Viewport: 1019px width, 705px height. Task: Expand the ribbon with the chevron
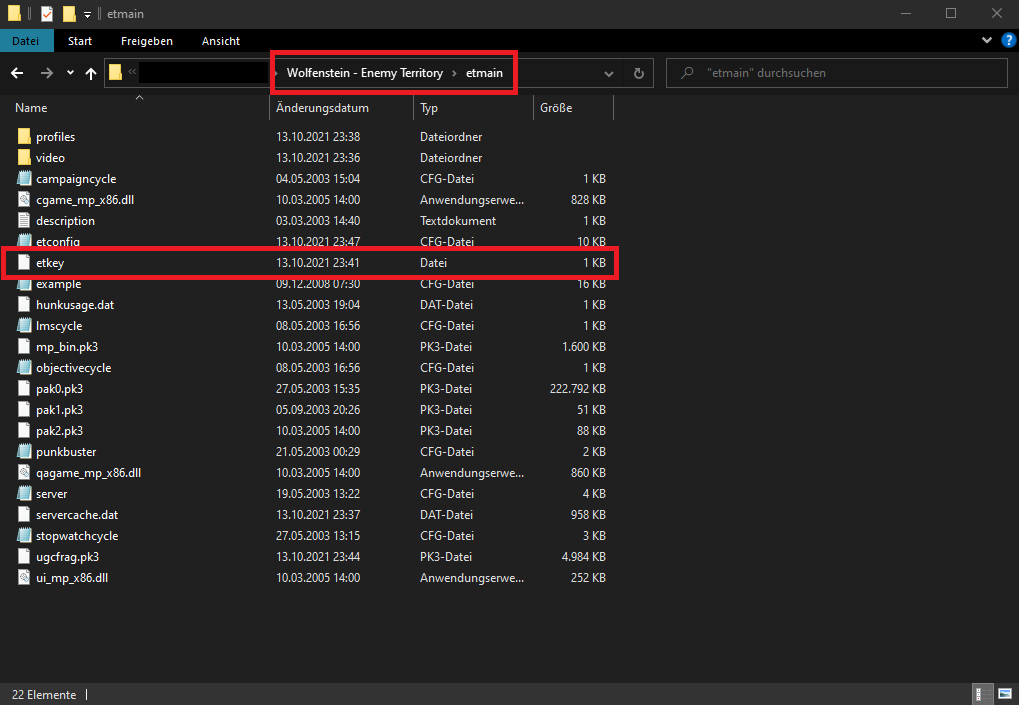pos(985,41)
